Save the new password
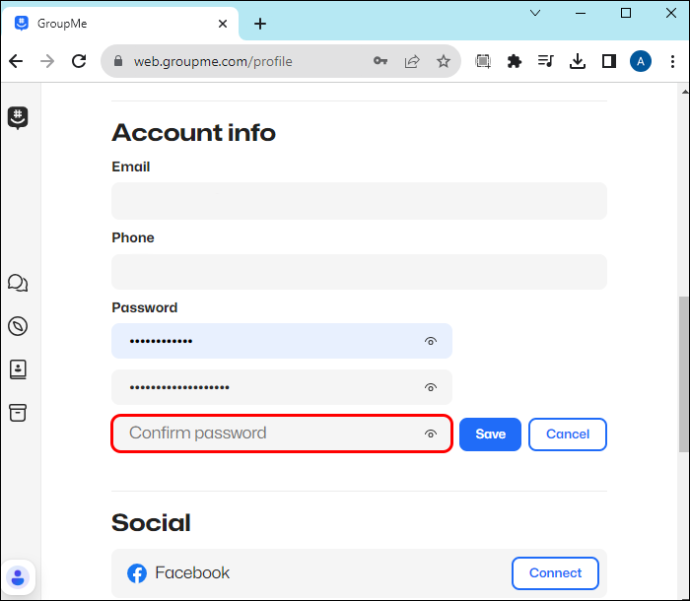This screenshot has width=690, height=601. [490, 434]
